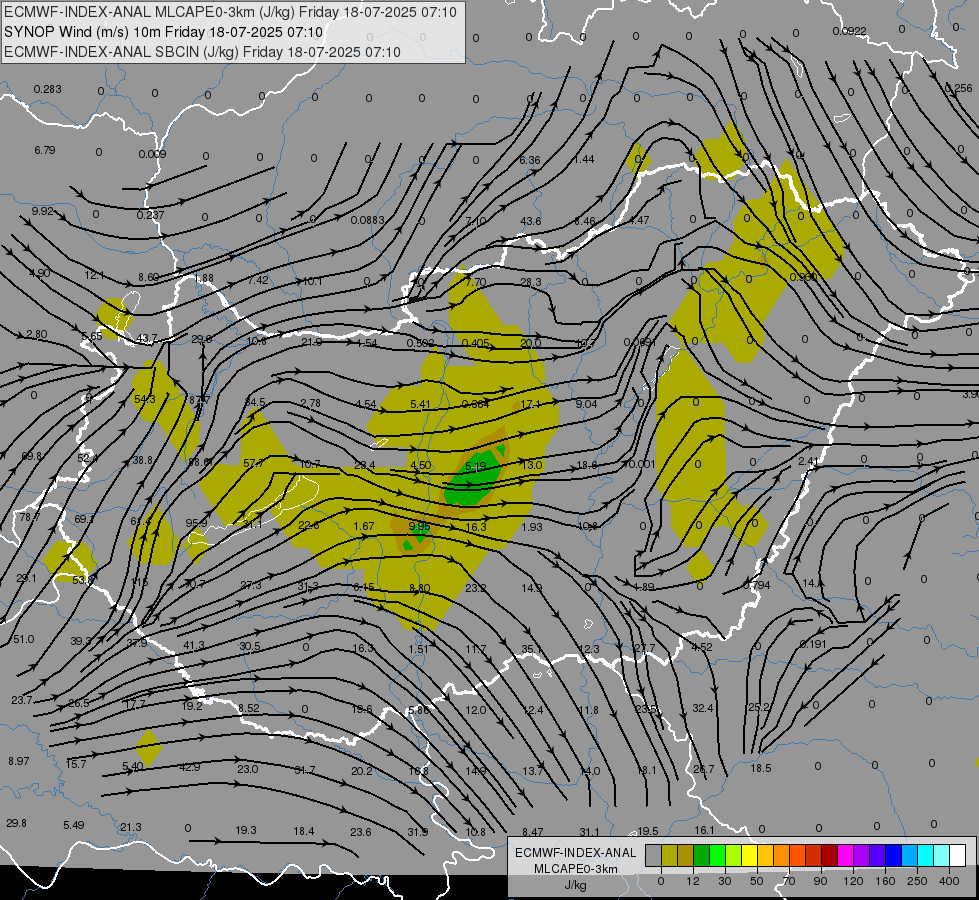Click the map value '57.7'

click(x=253, y=463)
